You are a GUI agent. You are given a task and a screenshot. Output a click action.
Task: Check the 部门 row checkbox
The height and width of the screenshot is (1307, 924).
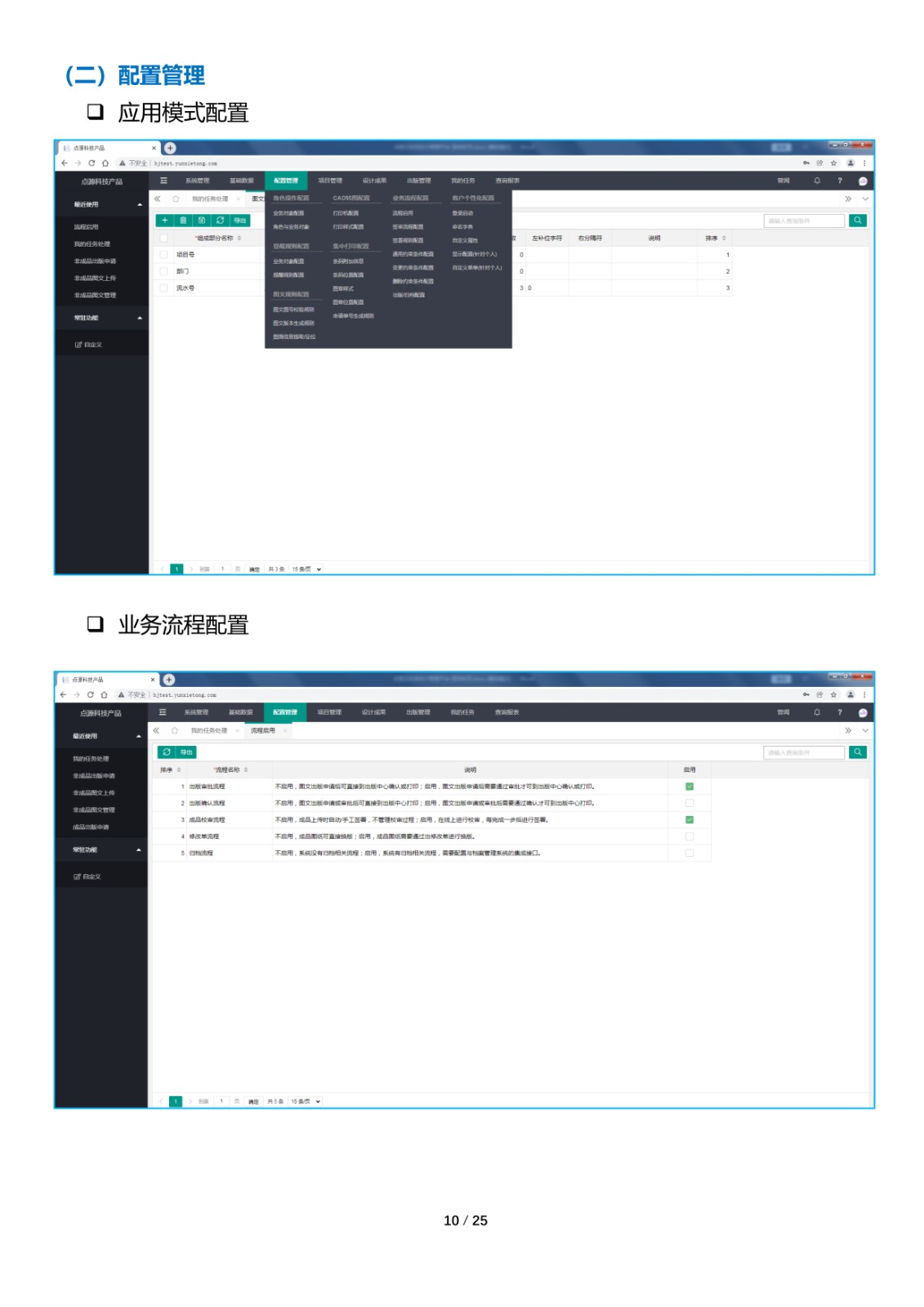(x=163, y=271)
